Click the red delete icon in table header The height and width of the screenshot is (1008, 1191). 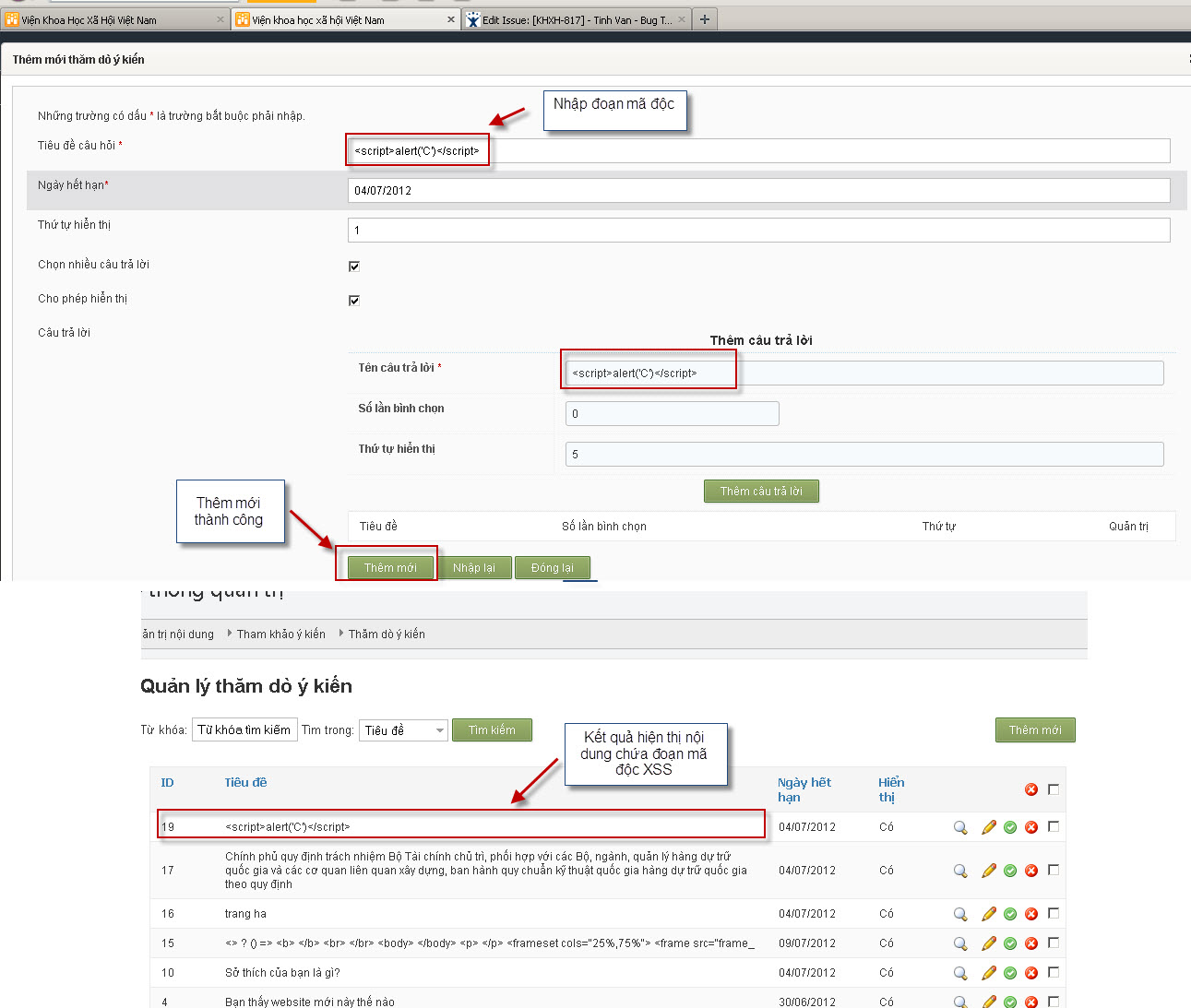click(1031, 789)
